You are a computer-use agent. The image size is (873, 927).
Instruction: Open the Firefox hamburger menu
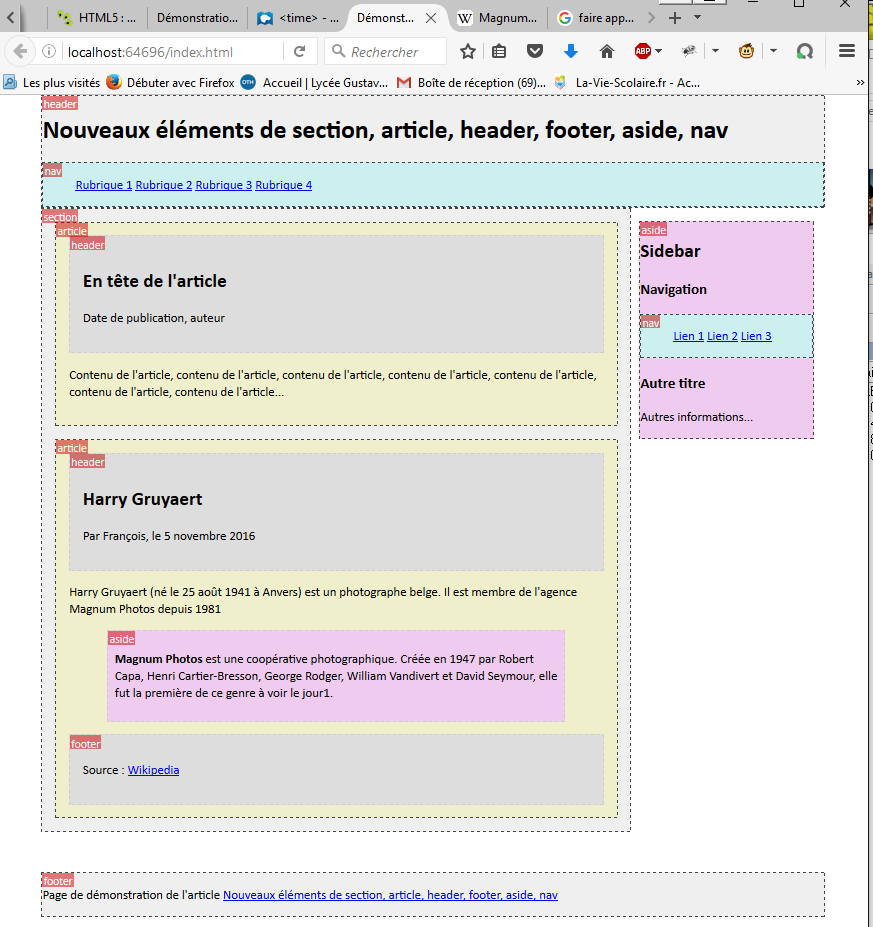pyautogui.click(x=847, y=51)
